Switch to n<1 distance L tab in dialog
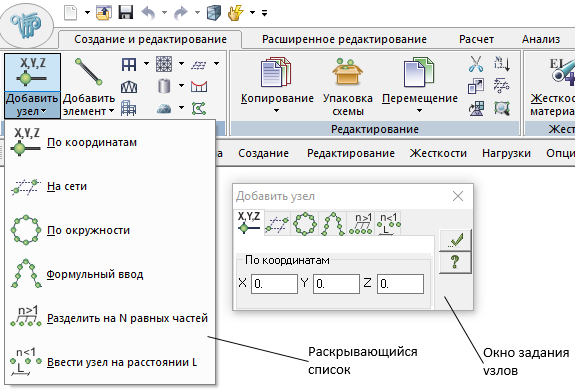Image resolution: width=581 pixels, height=391 pixels. 388,224
